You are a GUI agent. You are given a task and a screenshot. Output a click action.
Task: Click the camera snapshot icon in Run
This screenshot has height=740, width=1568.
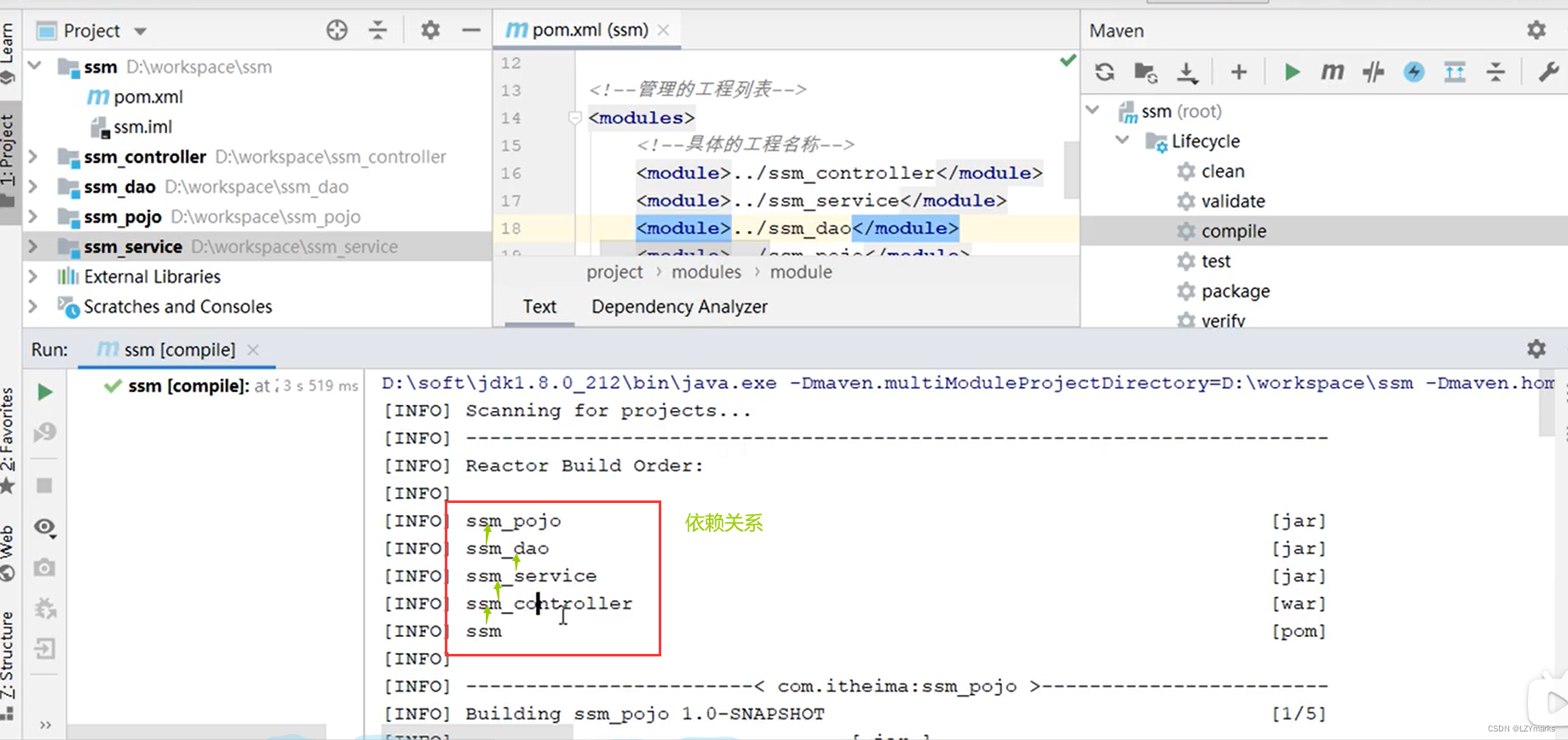click(45, 568)
